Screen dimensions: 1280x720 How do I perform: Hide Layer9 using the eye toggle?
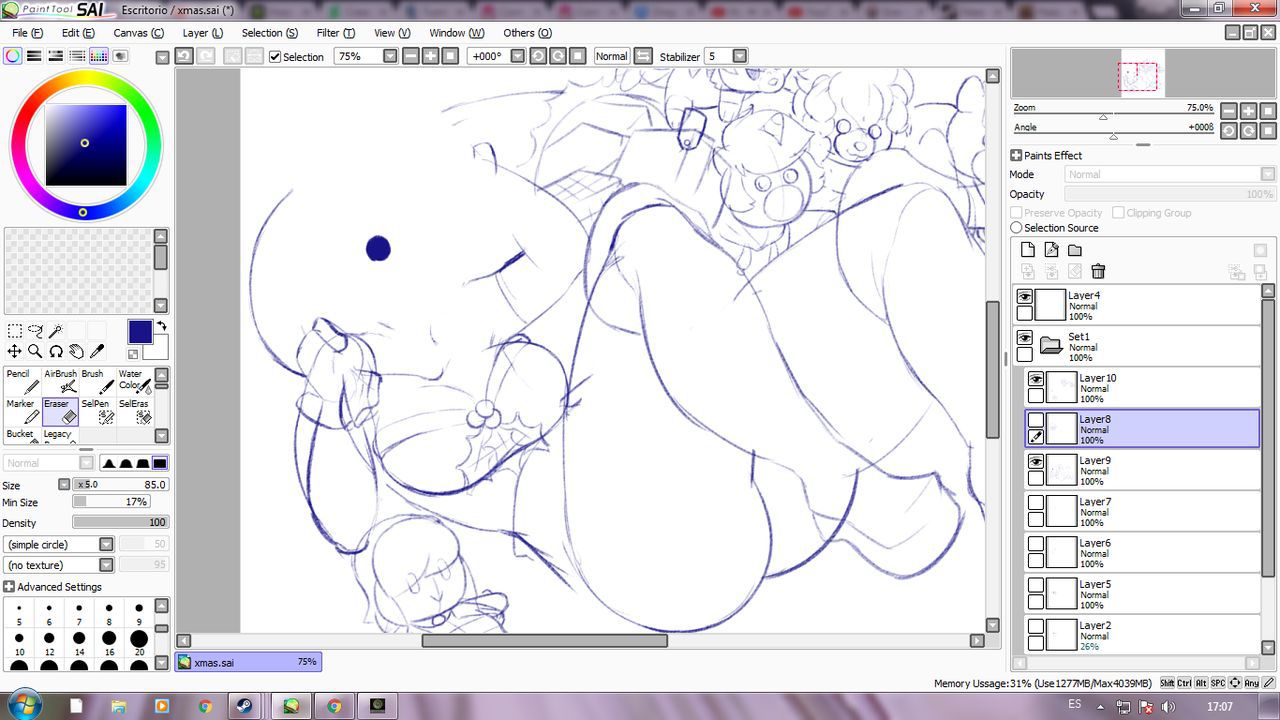pyautogui.click(x=1036, y=461)
